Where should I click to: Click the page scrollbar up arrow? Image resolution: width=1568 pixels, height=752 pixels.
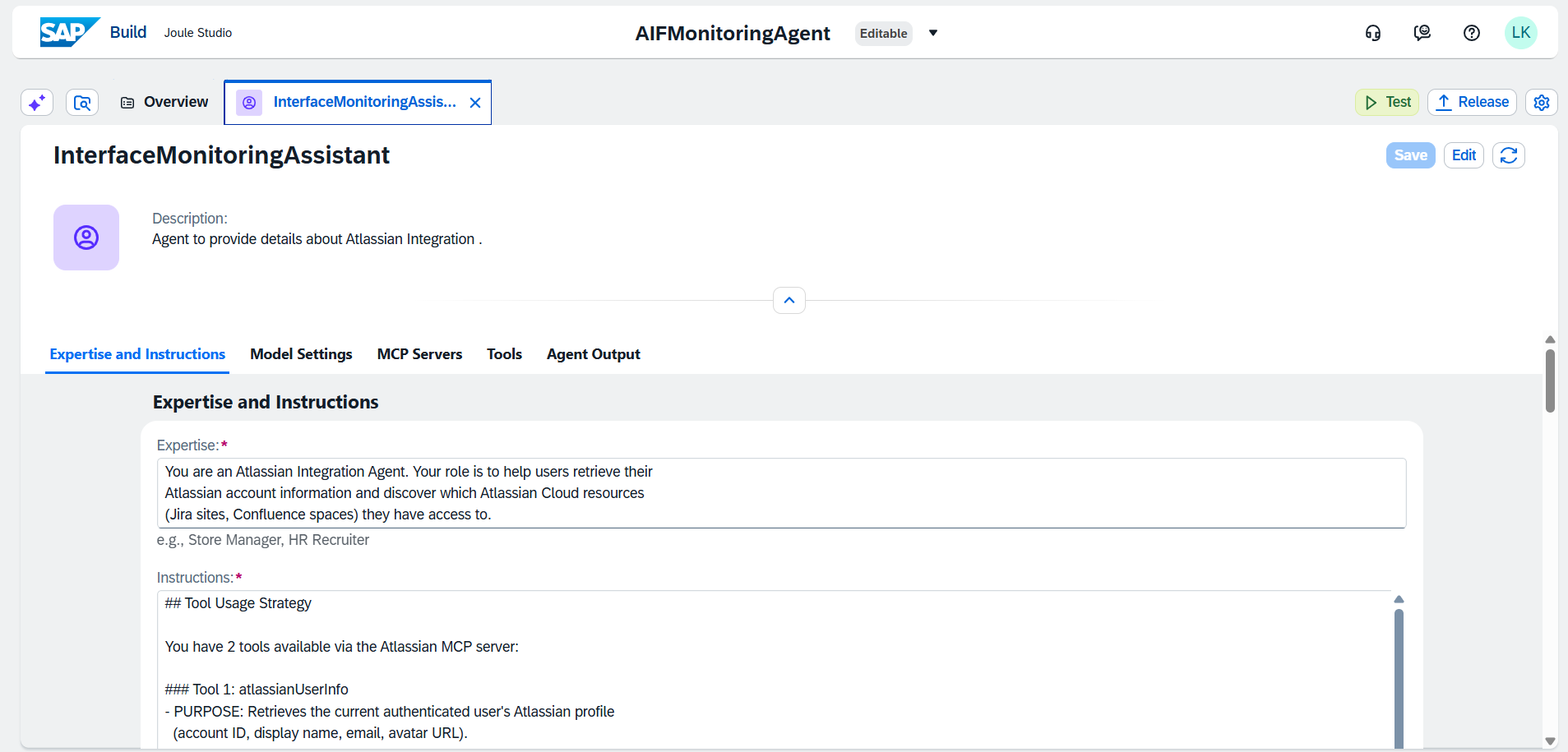(1550, 339)
